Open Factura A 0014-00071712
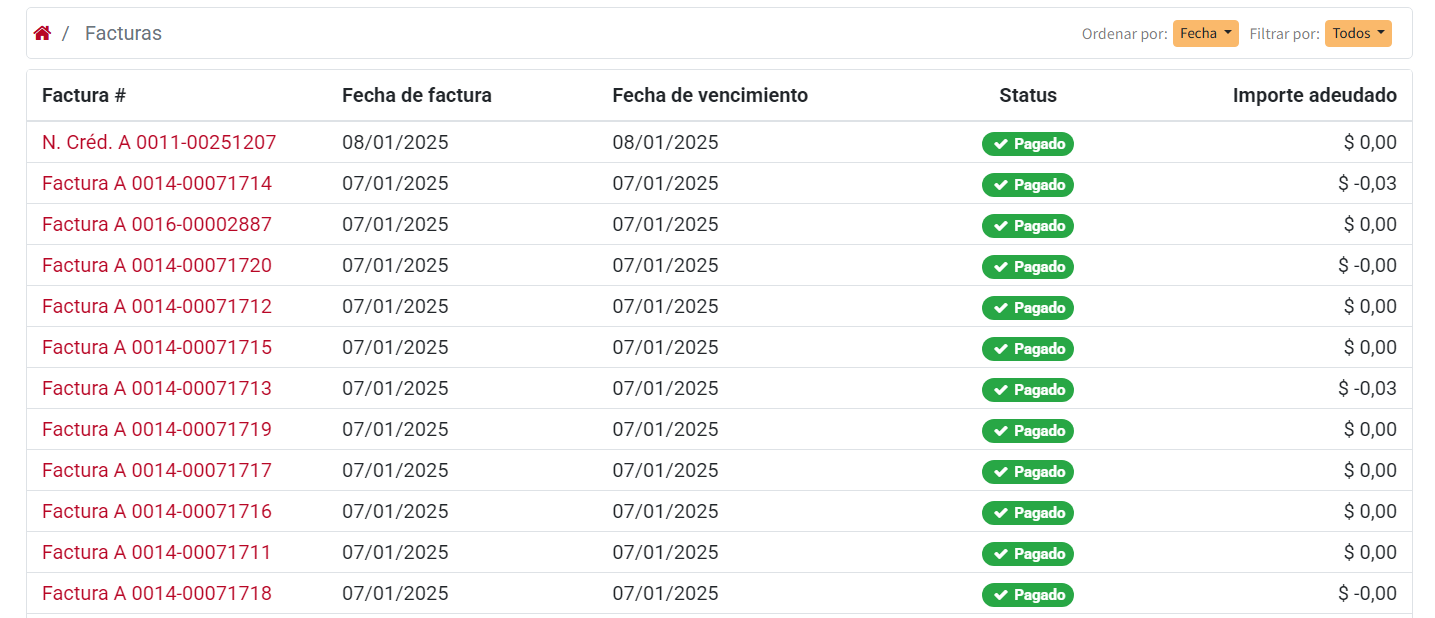This screenshot has width=1435, height=618. [x=156, y=306]
